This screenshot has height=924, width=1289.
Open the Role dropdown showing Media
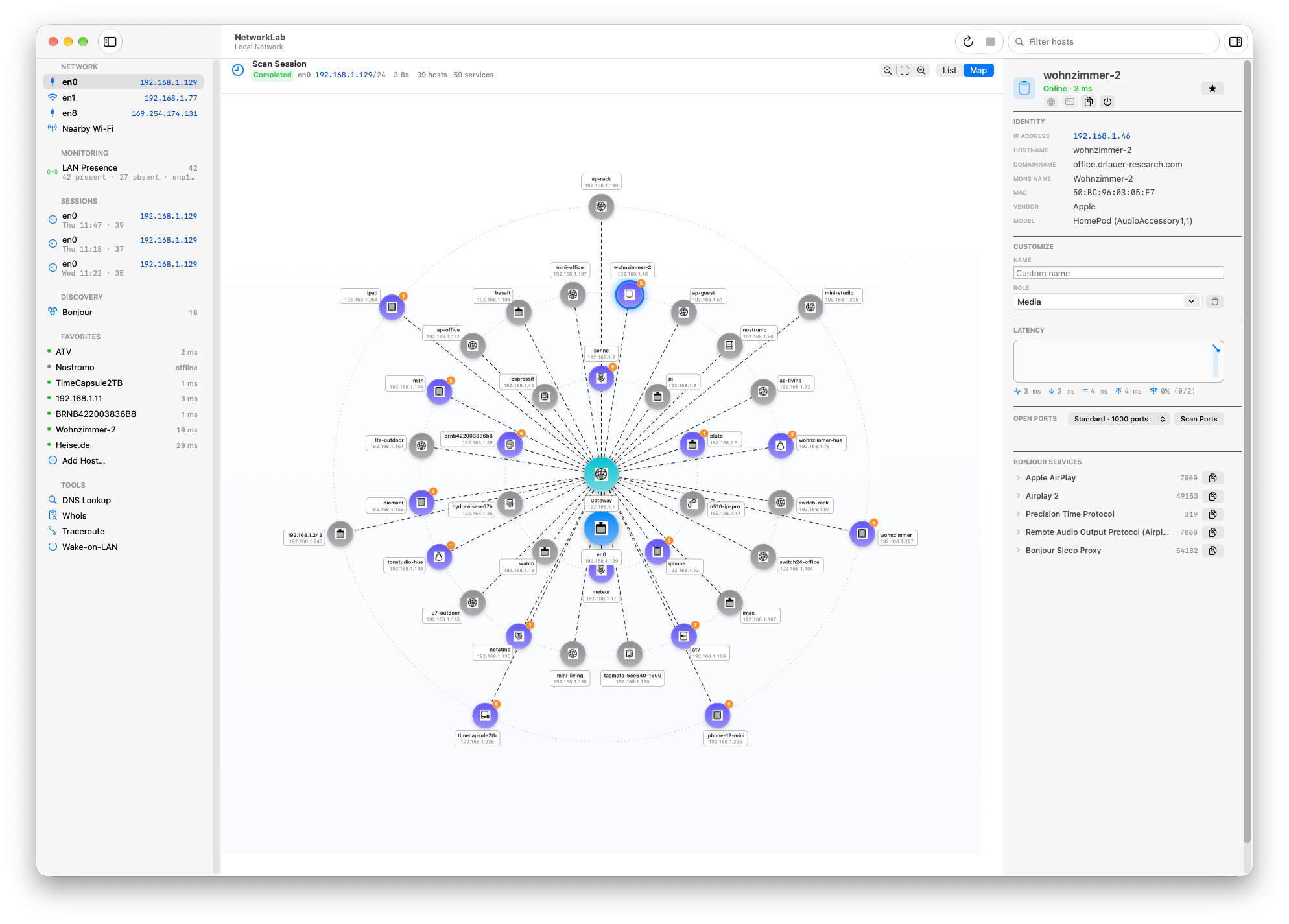click(1107, 302)
